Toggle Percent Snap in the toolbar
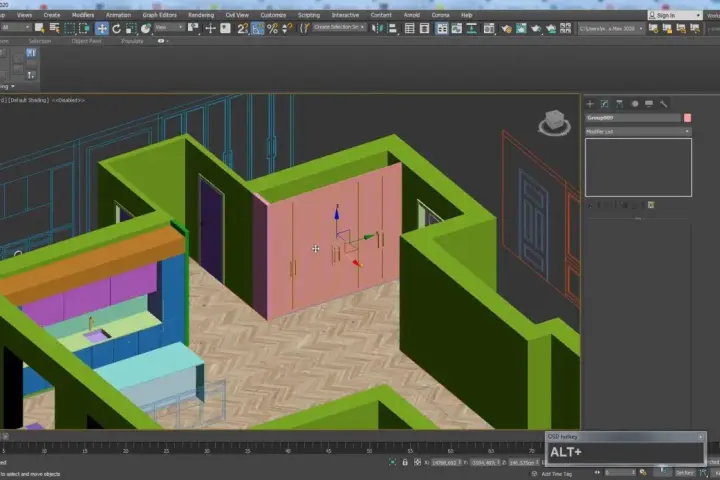The width and height of the screenshot is (720, 480). click(272, 28)
